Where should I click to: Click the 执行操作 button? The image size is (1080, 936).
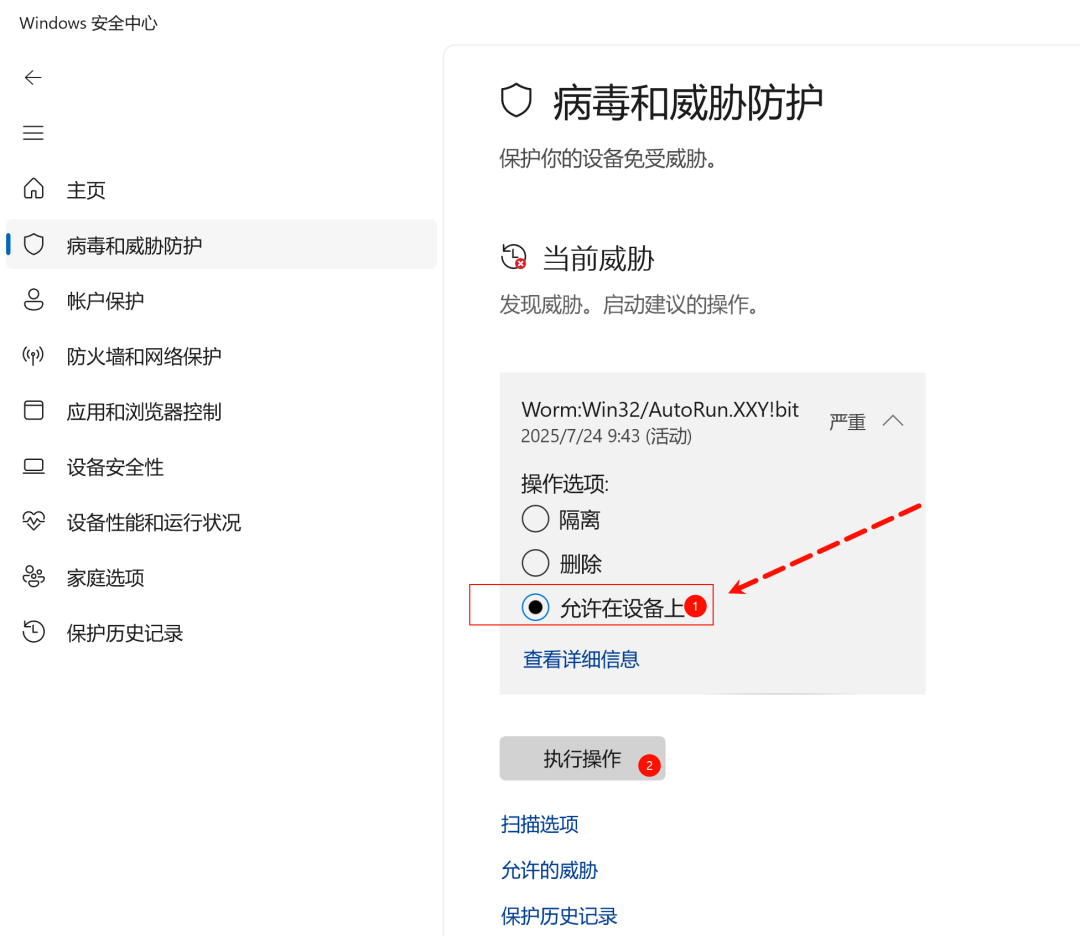pos(582,758)
